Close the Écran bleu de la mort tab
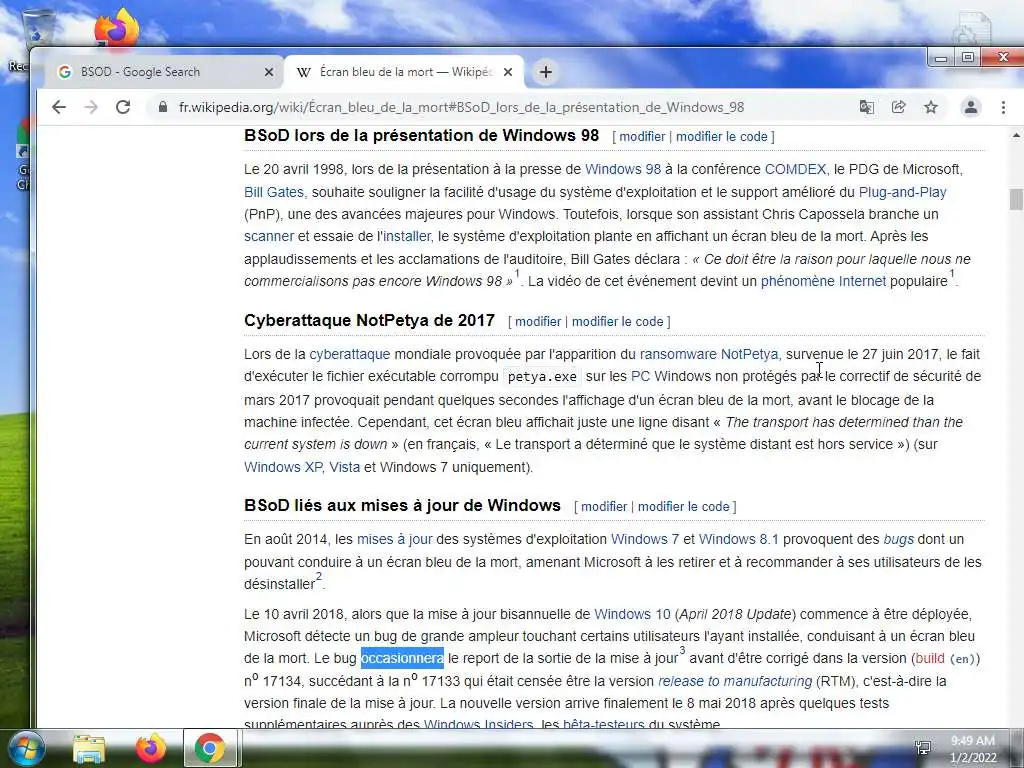 coord(508,72)
